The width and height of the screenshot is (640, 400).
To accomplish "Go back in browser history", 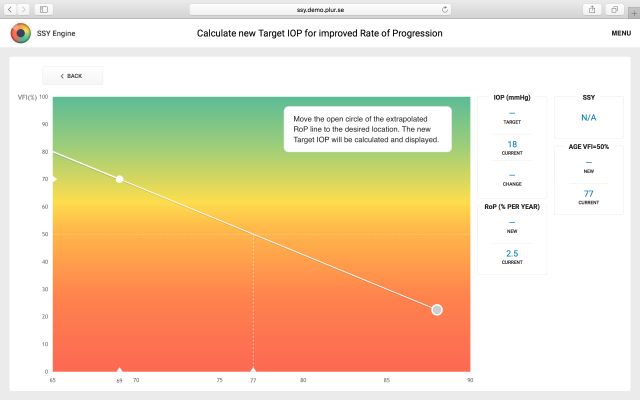I will [x=9, y=8].
